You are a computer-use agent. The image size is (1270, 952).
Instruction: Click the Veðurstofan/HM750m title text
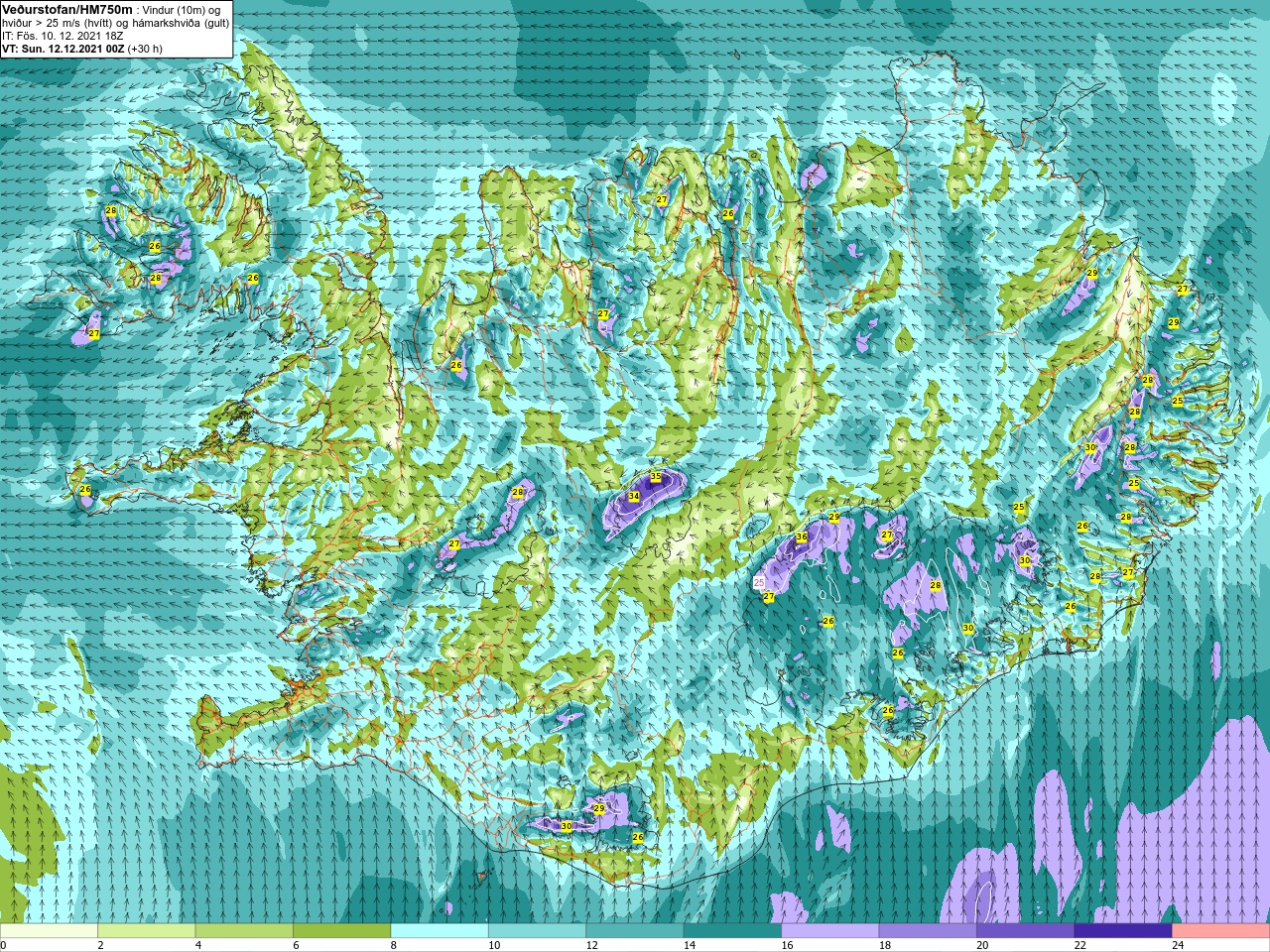pos(66,9)
